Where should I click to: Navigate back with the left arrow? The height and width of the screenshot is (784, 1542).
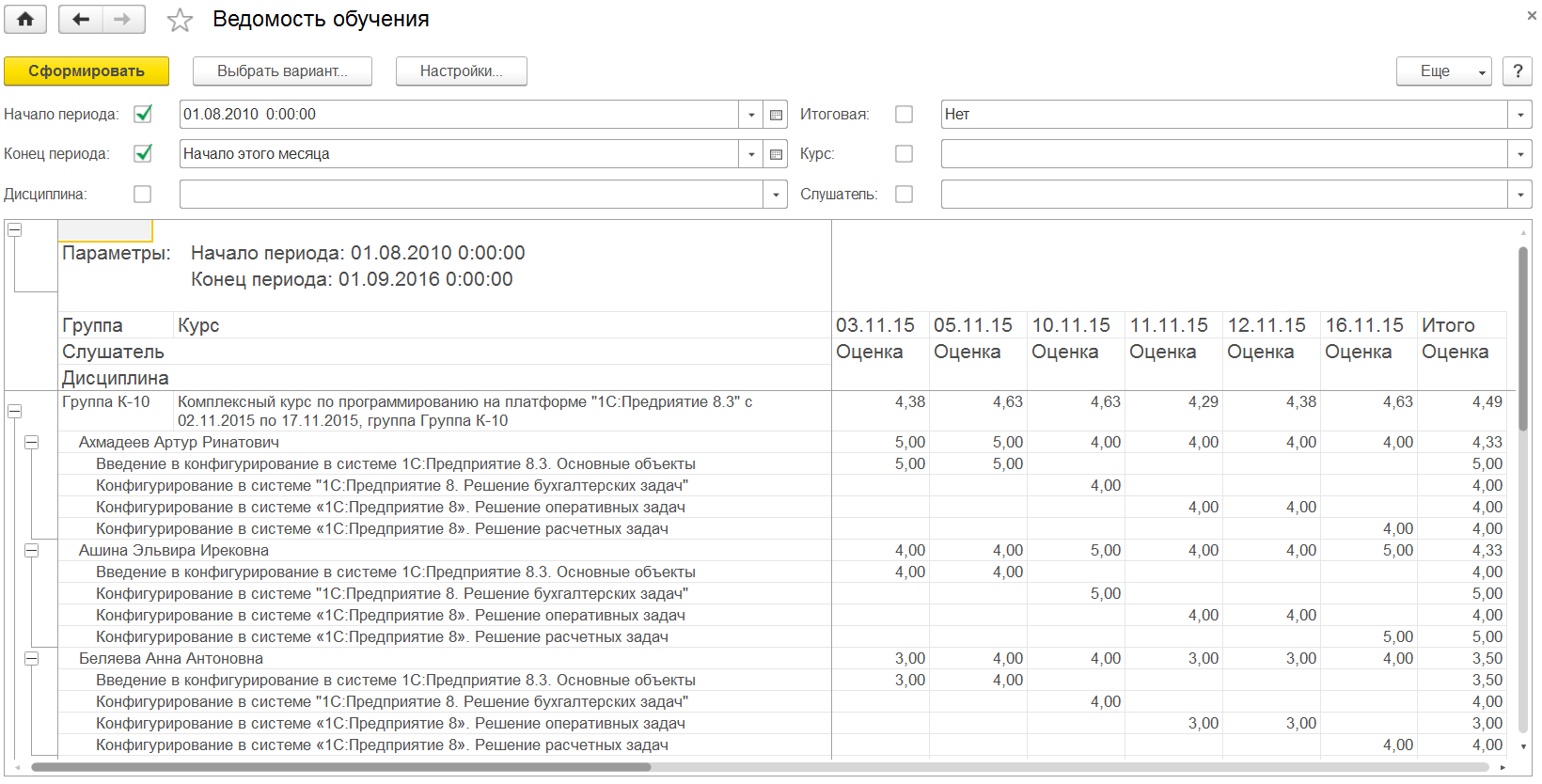click(81, 19)
